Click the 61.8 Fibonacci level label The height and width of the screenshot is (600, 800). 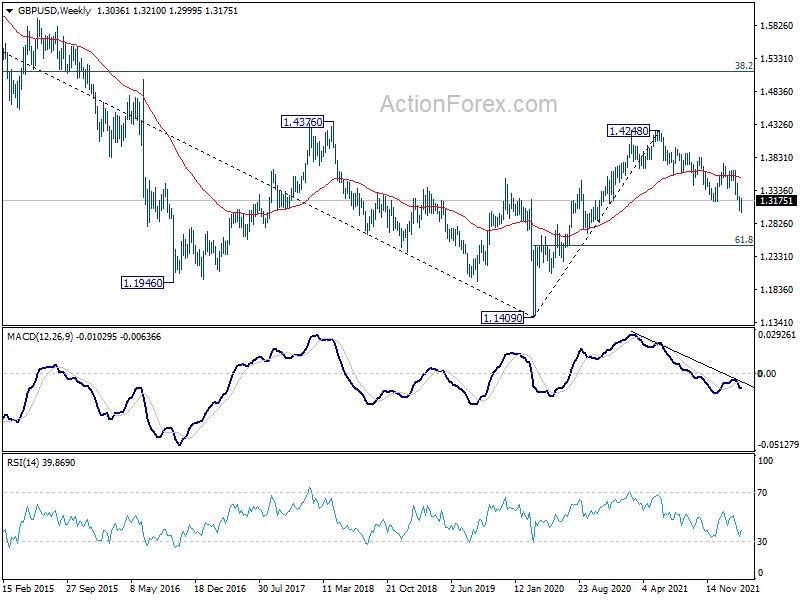tap(743, 239)
